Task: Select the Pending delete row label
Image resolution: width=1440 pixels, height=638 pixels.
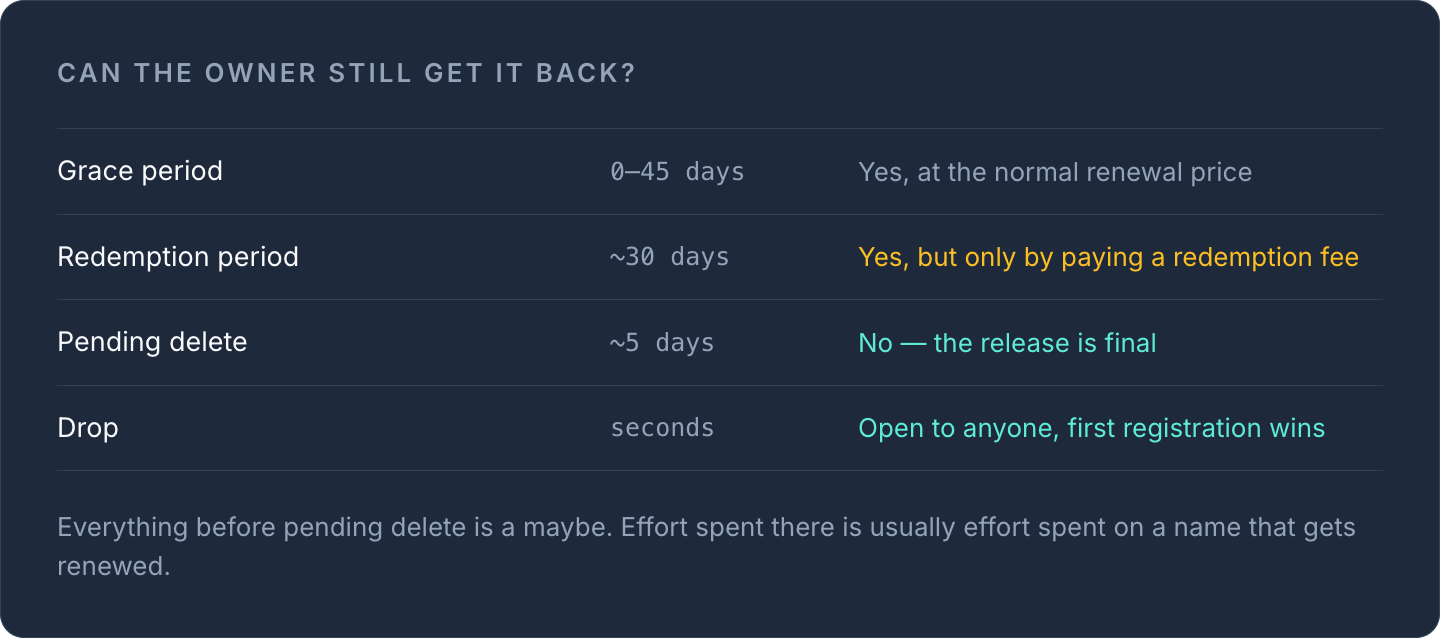Action: point(152,342)
